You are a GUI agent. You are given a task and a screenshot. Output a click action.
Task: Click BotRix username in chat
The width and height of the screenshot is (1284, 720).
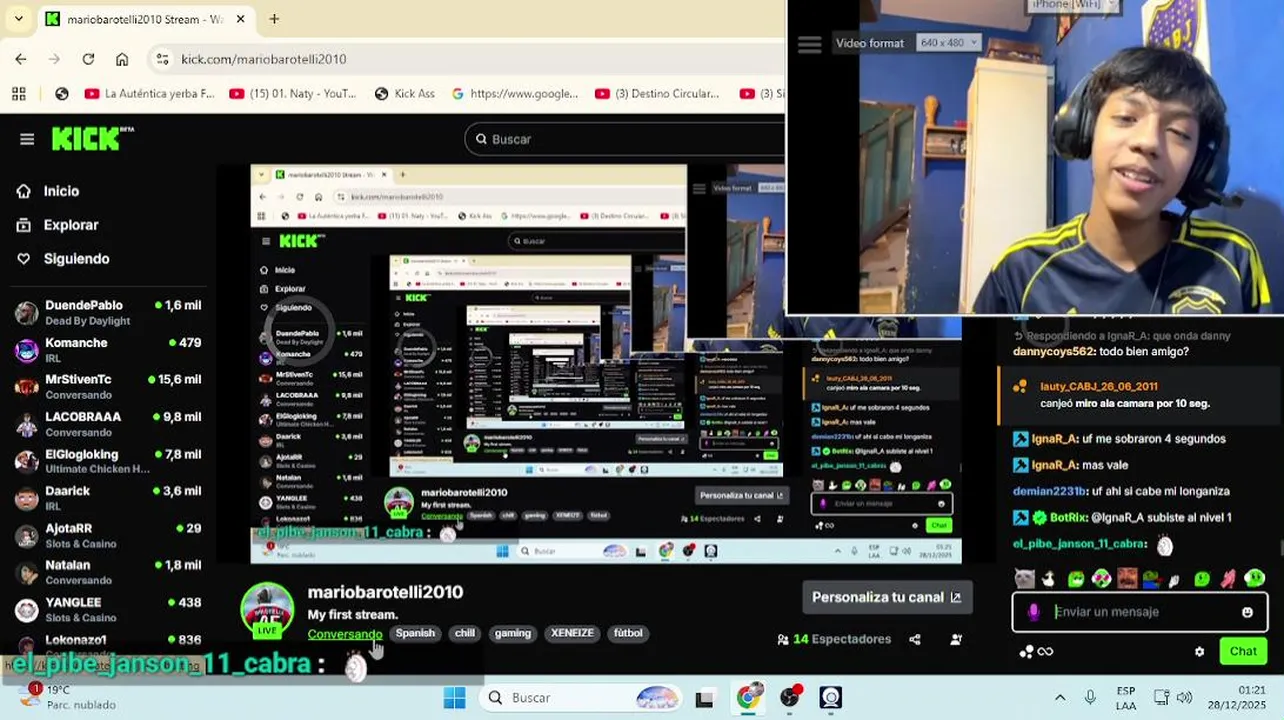[x=1068, y=518]
